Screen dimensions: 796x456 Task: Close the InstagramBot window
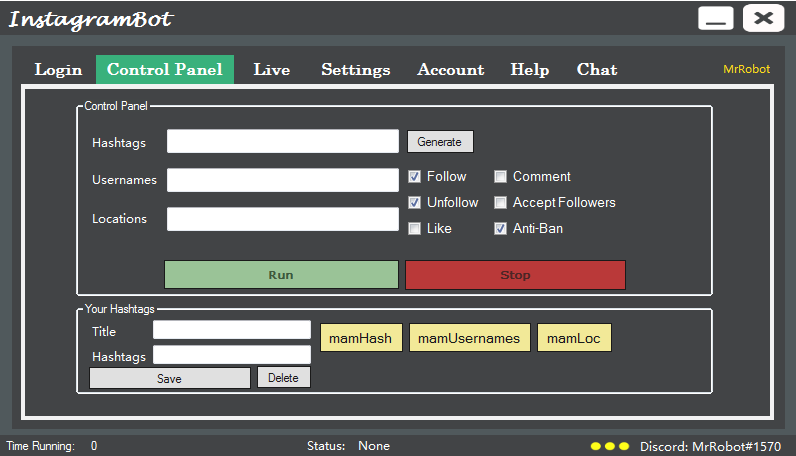click(764, 18)
